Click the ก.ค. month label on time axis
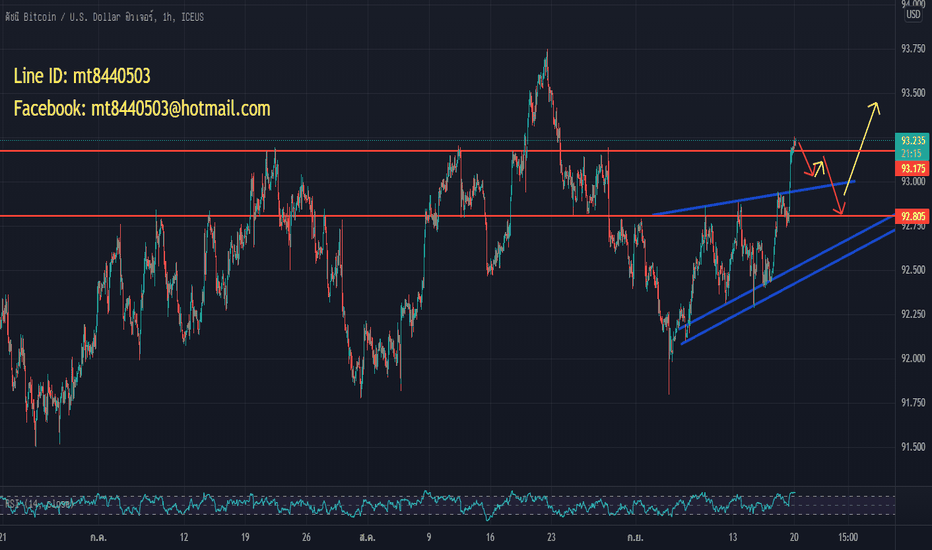The width and height of the screenshot is (932, 550). point(99,537)
